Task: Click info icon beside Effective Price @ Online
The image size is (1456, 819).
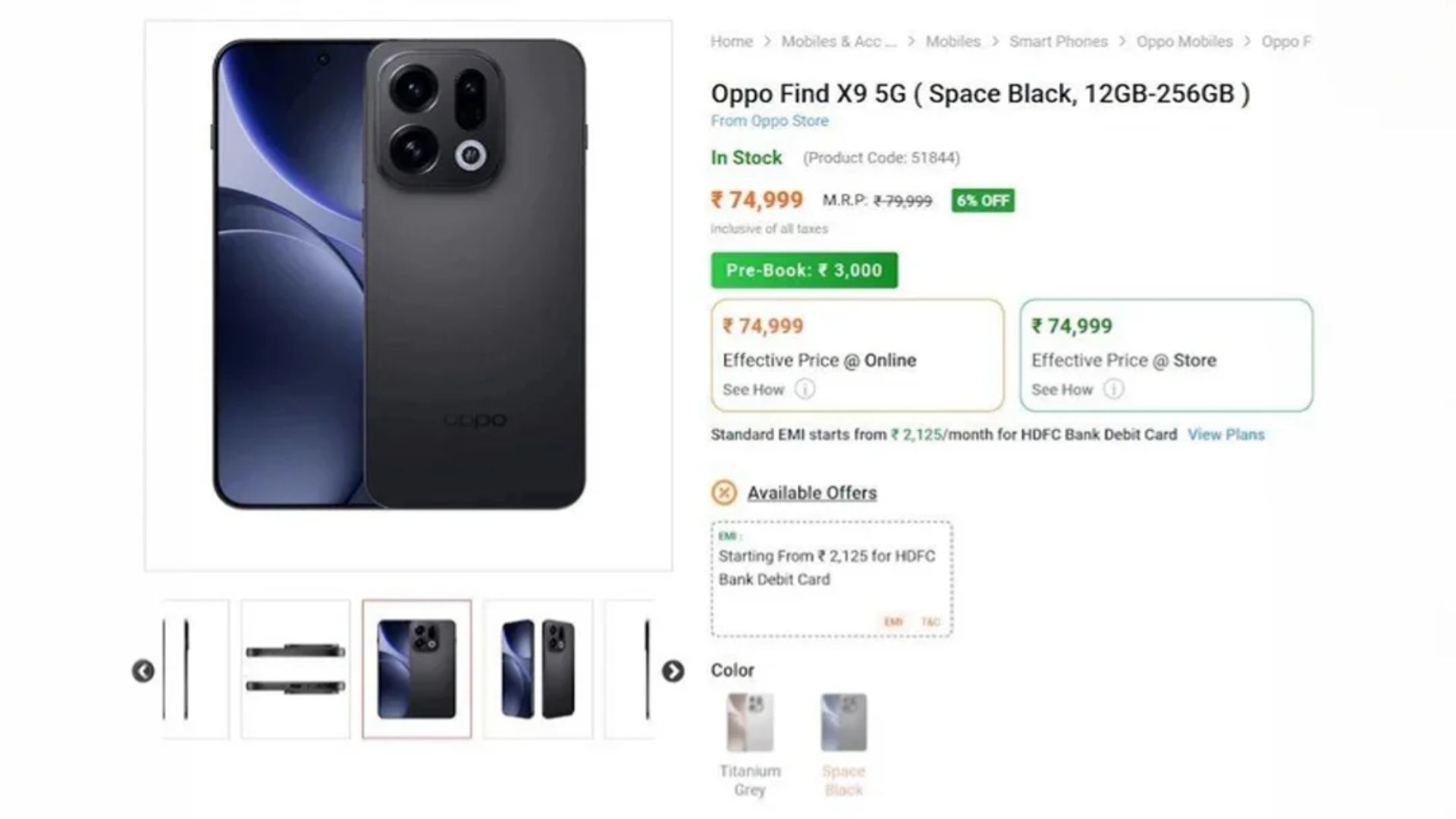Action: tap(804, 389)
